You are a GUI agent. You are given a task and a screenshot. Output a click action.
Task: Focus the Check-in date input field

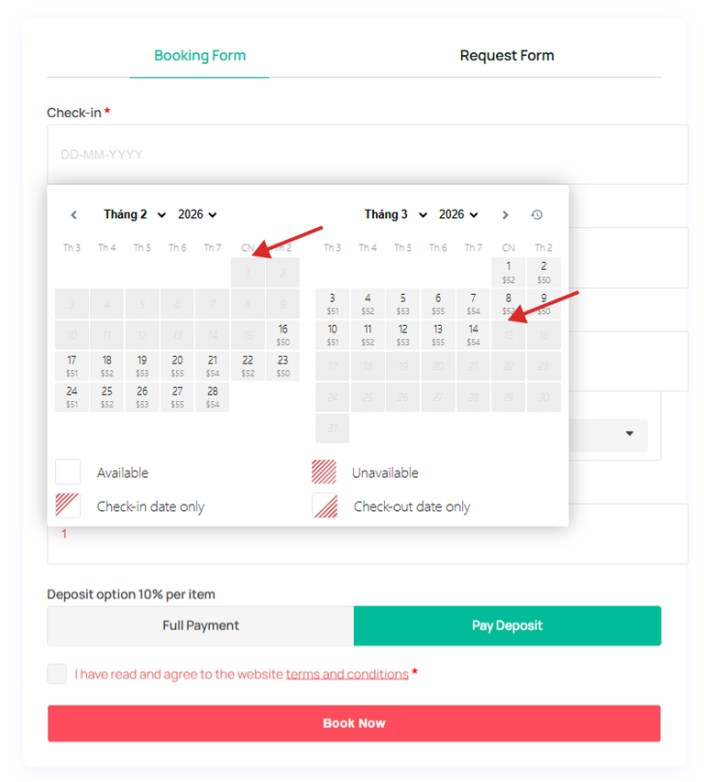pos(367,155)
